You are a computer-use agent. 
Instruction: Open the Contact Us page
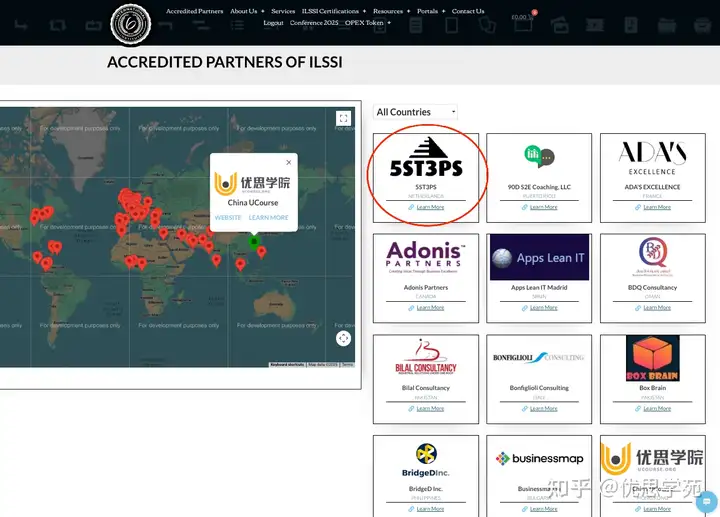[x=468, y=11]
